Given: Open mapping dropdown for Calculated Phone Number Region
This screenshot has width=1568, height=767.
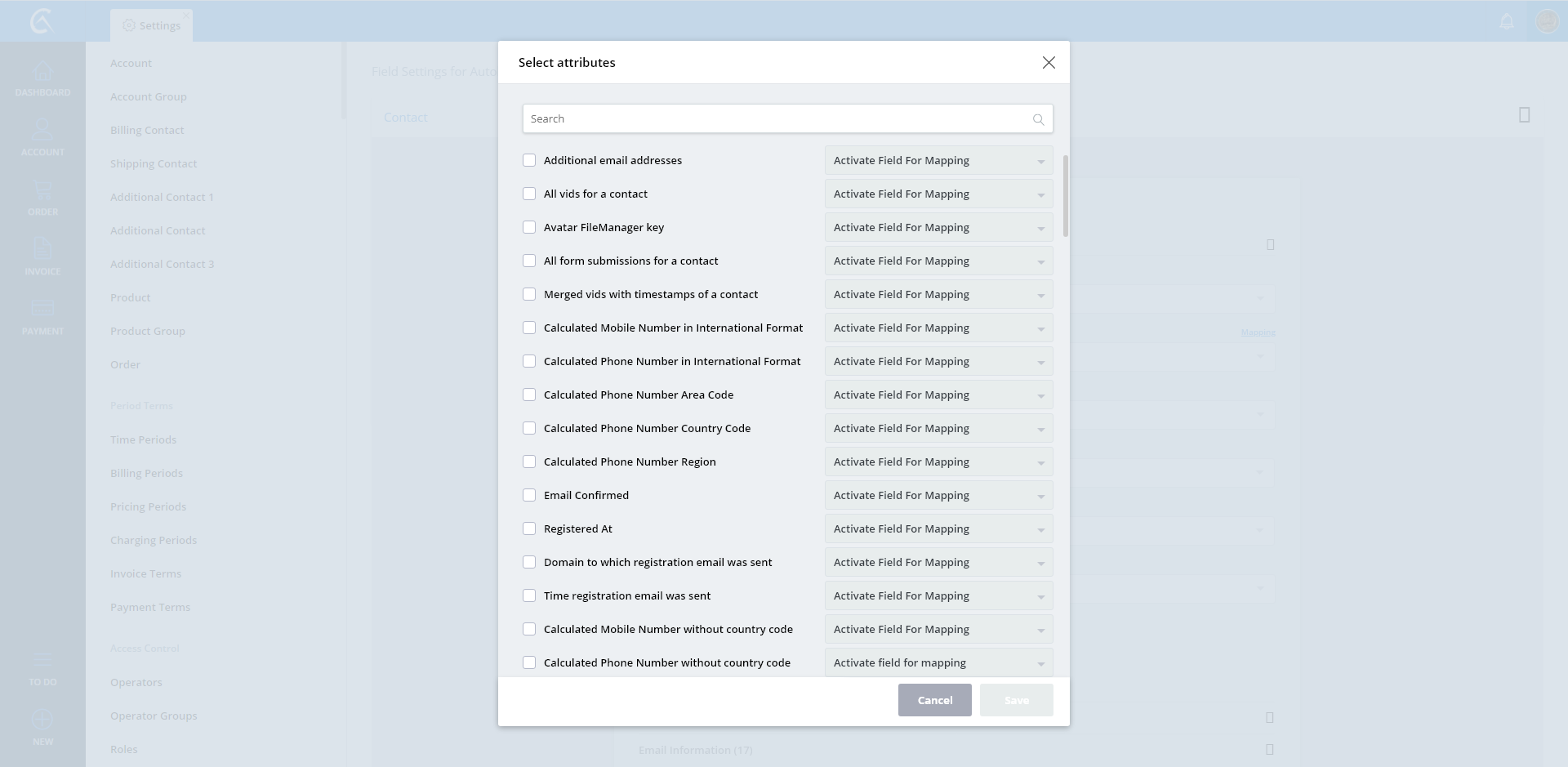Looking at the screenshot, I should pyautogui.click(x=938, y=462).
